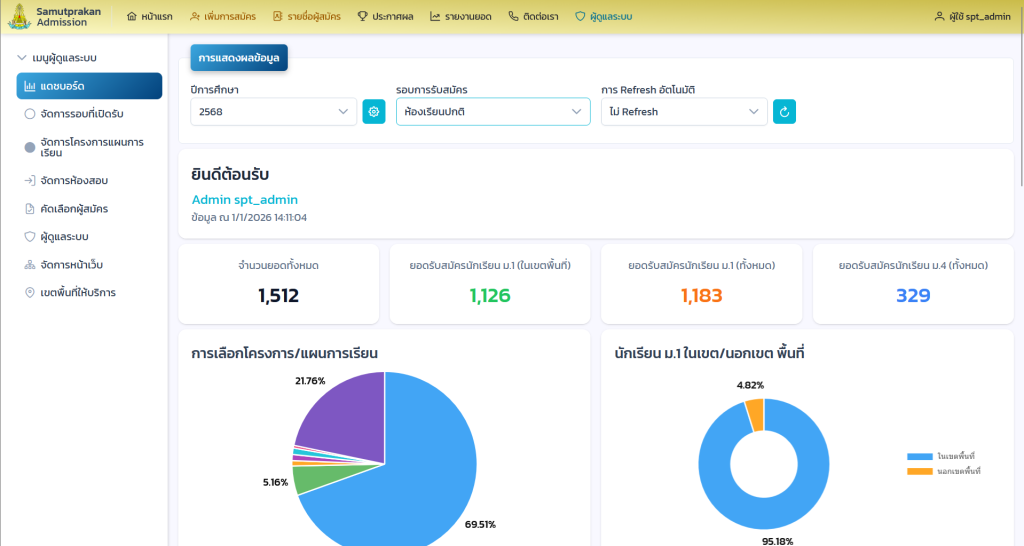Viewport: 1024px width, 546px height.
Task: Expand the auto Refresh dropdown
Action: [684, 112]
